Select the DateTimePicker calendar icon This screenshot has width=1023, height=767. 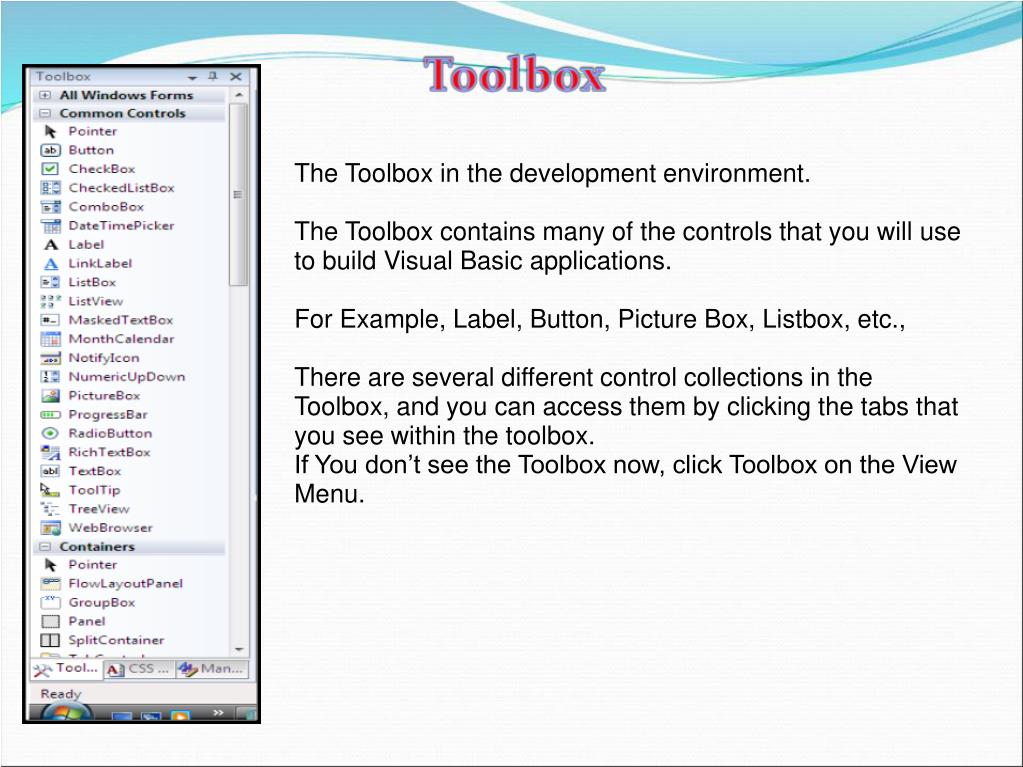(x=50, y=226)
